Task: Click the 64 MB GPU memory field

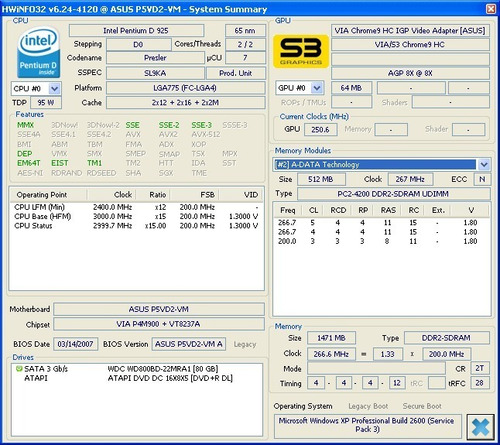Action: [x=351, y=88]
